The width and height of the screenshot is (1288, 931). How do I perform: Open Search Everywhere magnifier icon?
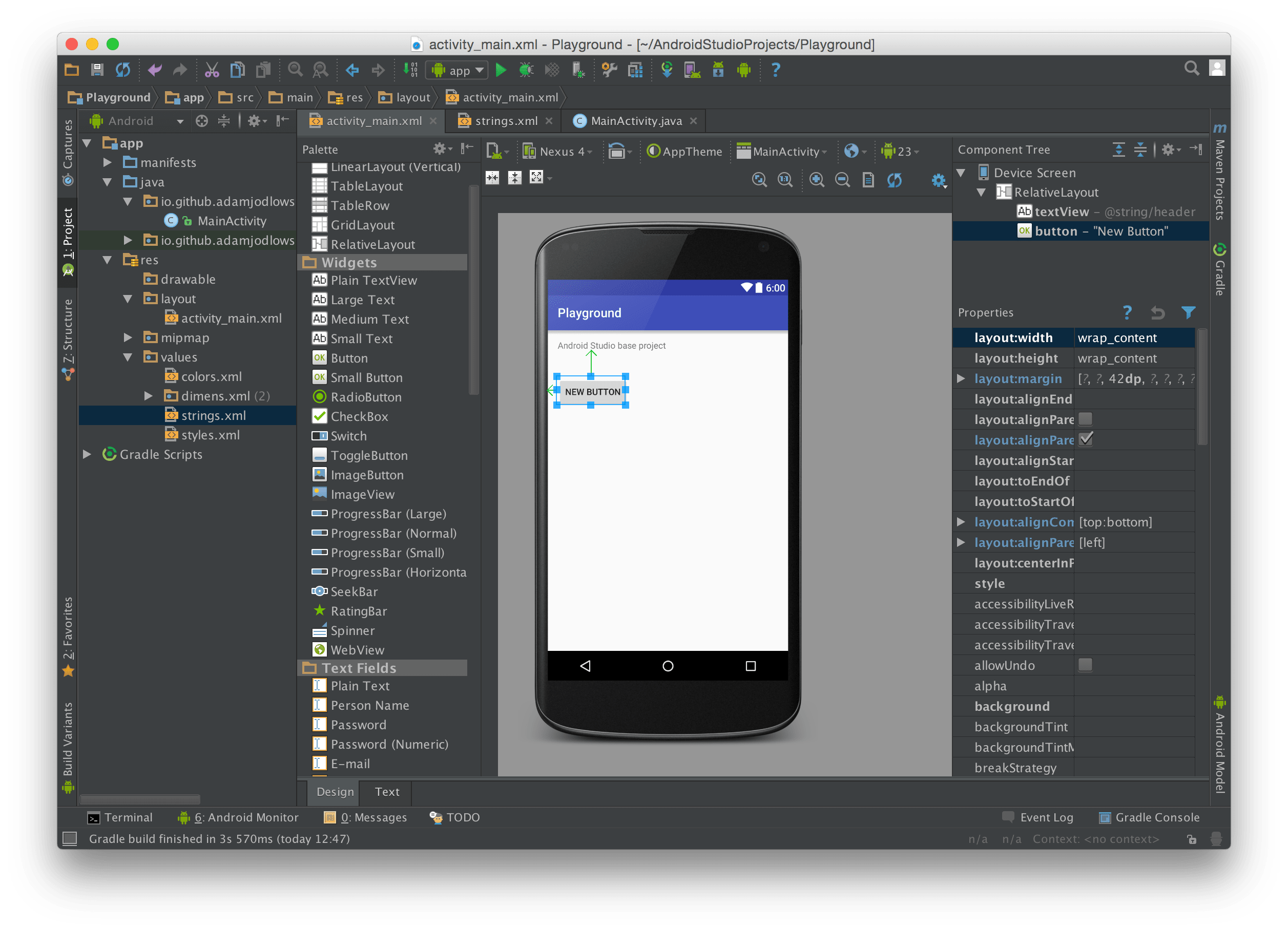pyautogui.click(x=1192, y=69)
